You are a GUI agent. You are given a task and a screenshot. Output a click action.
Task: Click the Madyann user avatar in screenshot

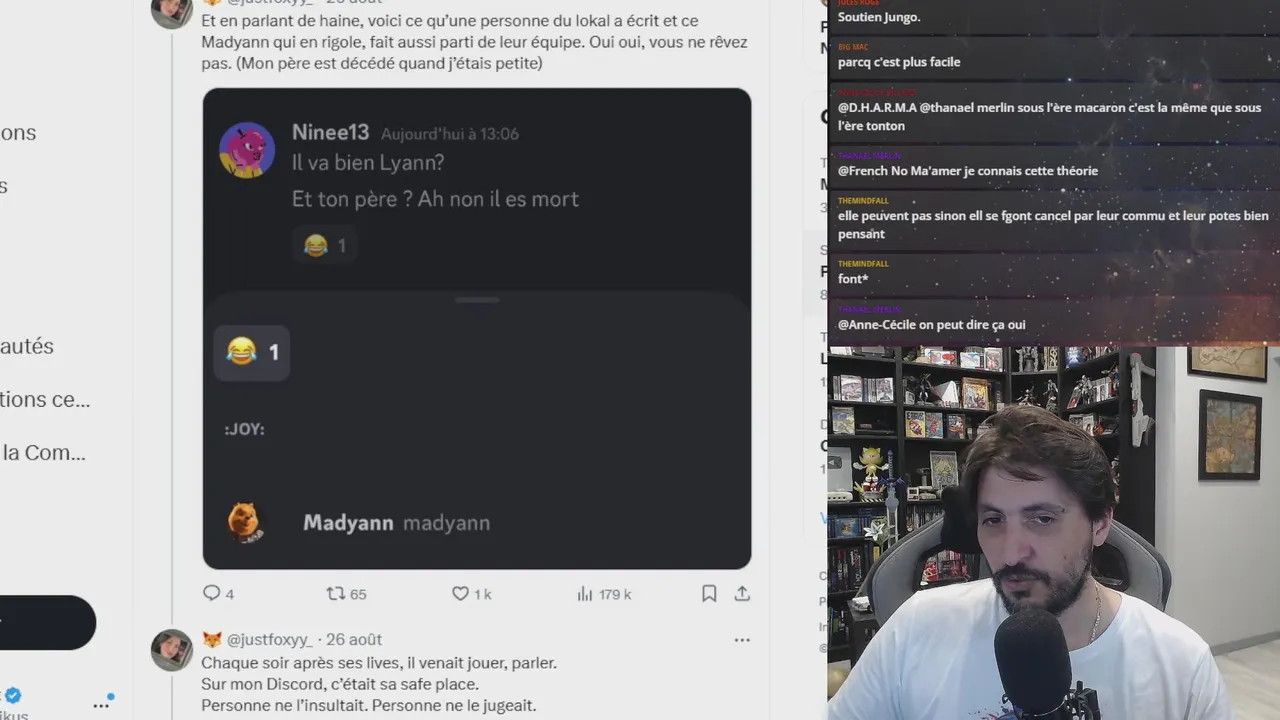coord(244,522)
